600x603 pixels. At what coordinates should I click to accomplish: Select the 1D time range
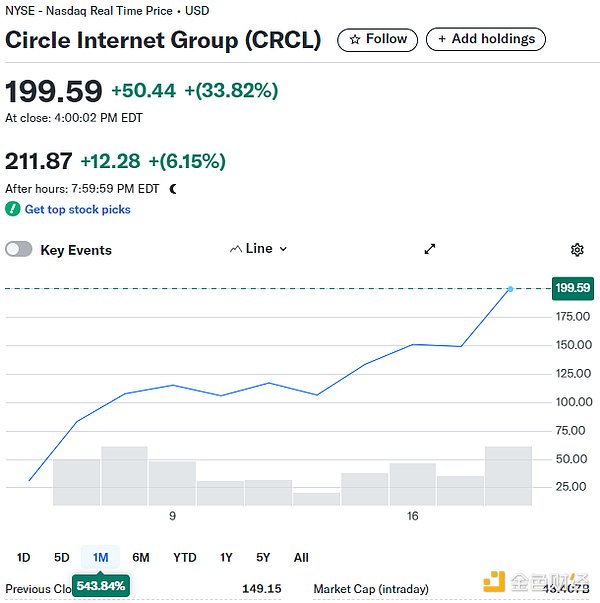click(x=24, y=557)
